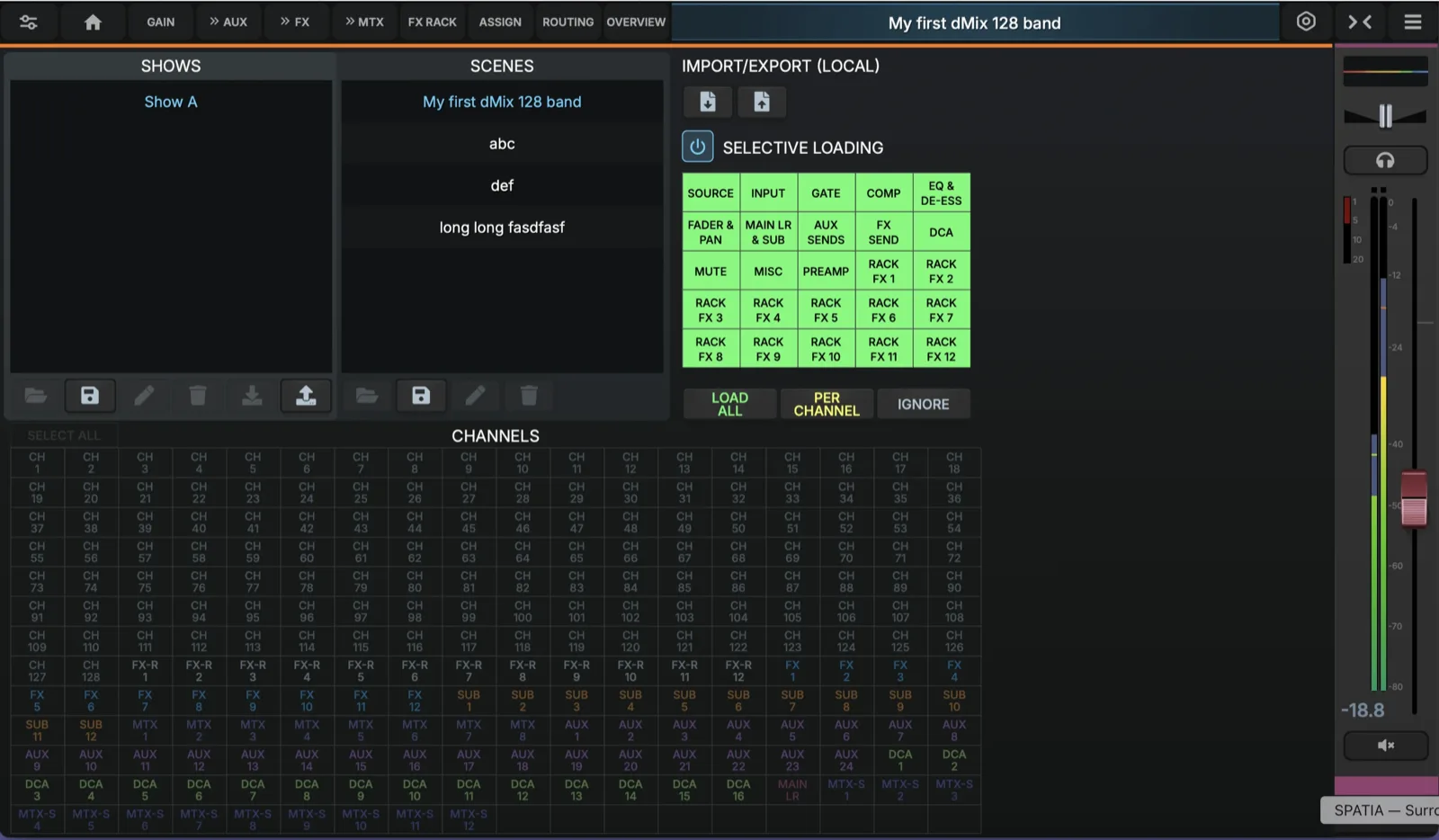Toggle PREAMP loading option
1439x840 pixels.
826,271
